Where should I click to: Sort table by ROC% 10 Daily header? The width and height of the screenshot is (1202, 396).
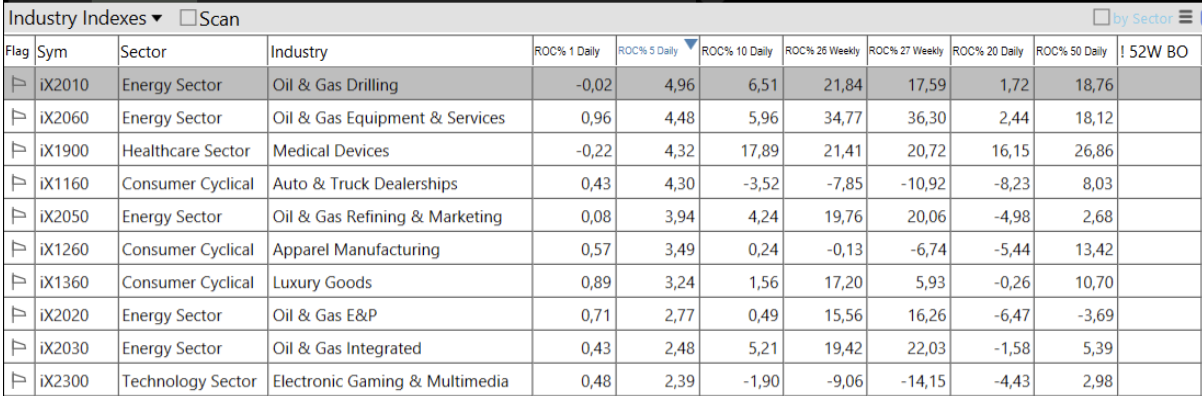tap(739, 52)
